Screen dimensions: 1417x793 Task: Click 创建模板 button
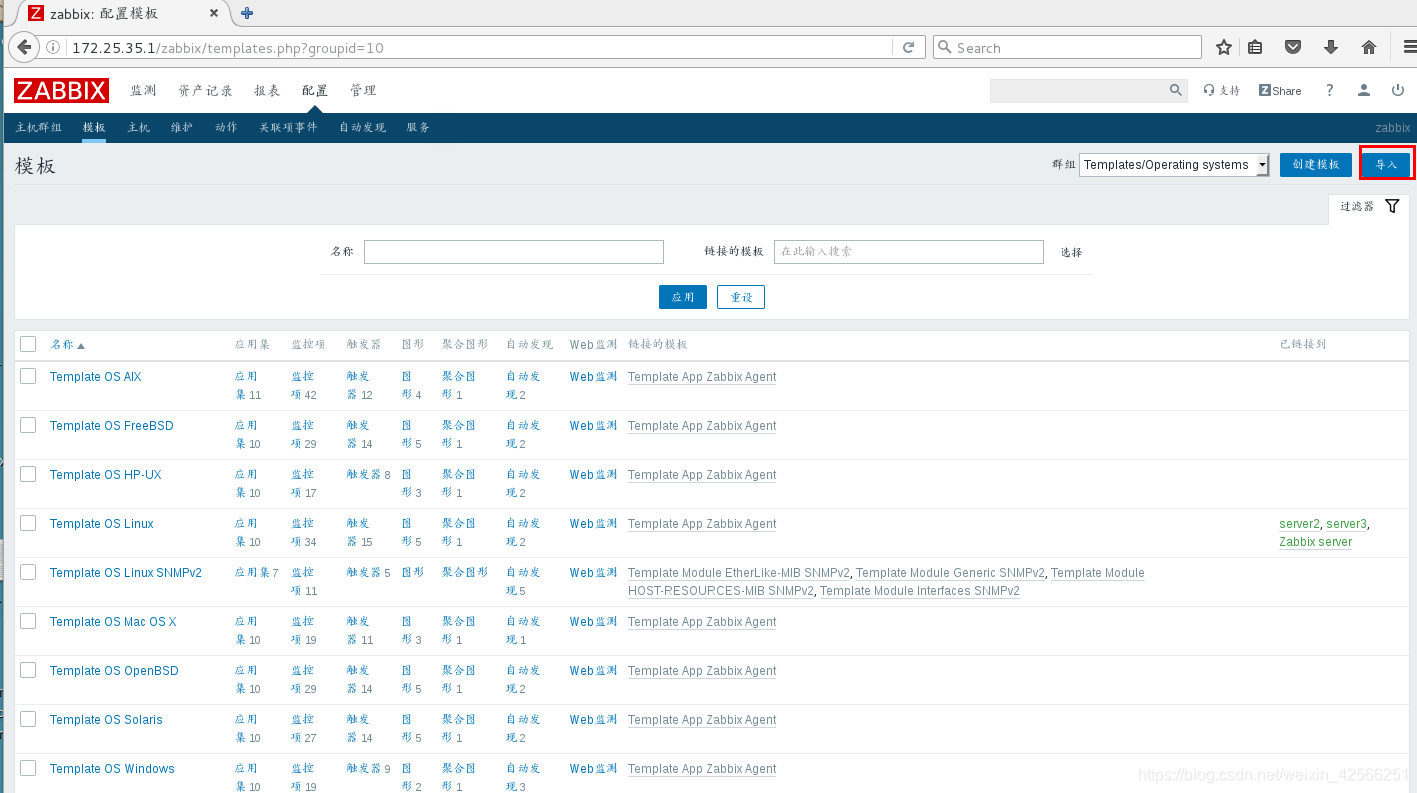(1316, 165)
